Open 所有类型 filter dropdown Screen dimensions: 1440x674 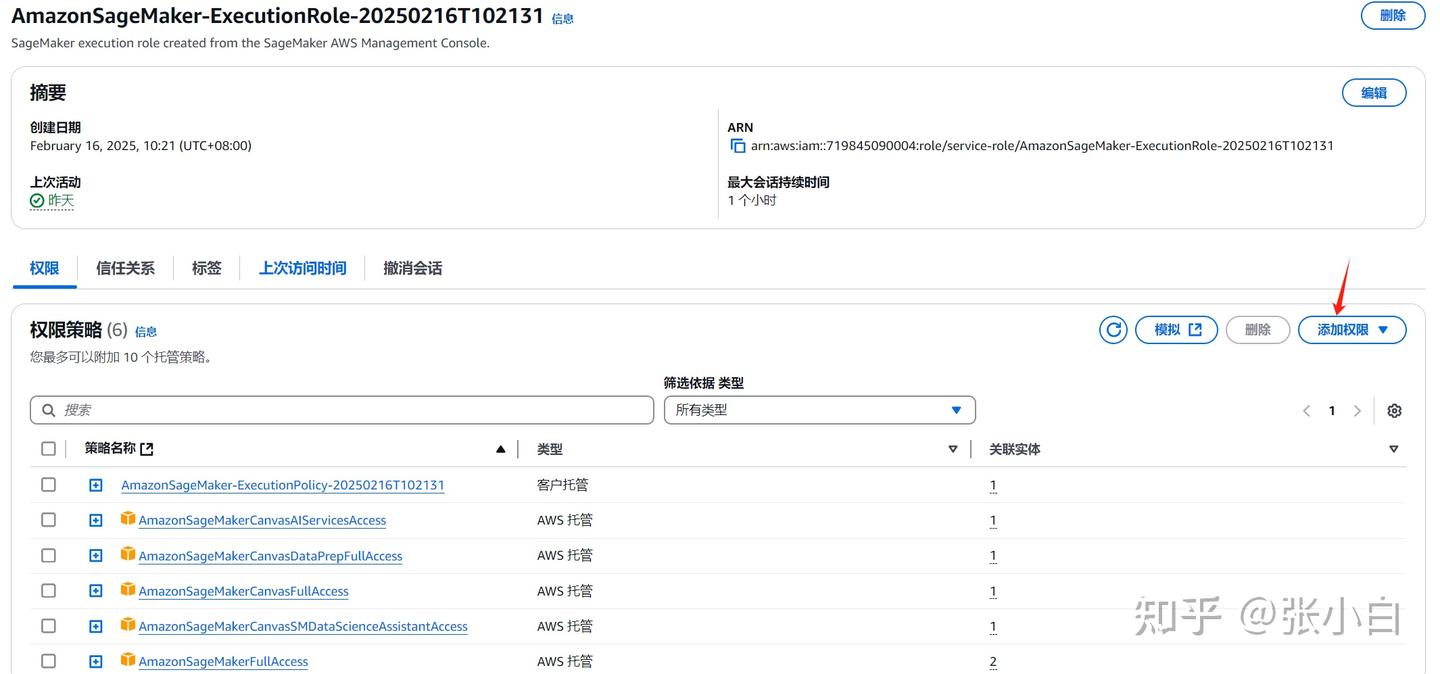[x=820, y=410]
